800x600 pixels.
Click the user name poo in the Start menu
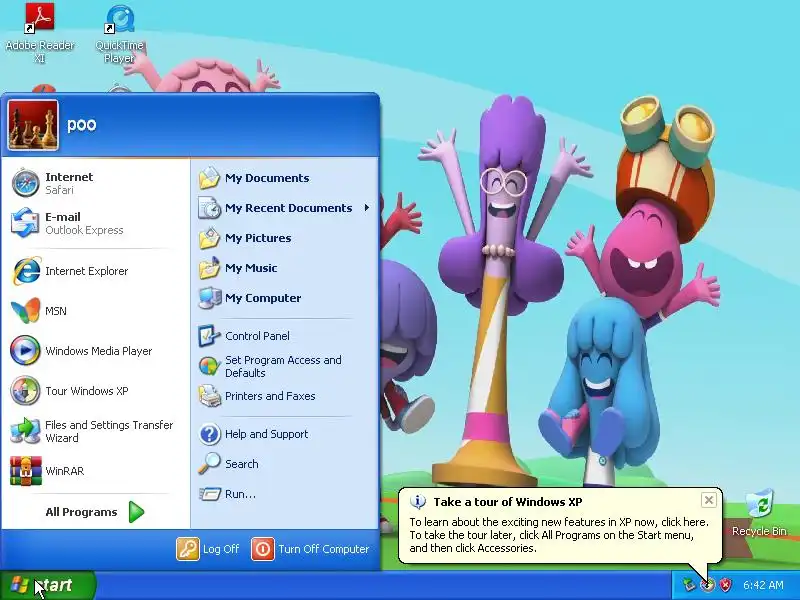coord(82,125)
